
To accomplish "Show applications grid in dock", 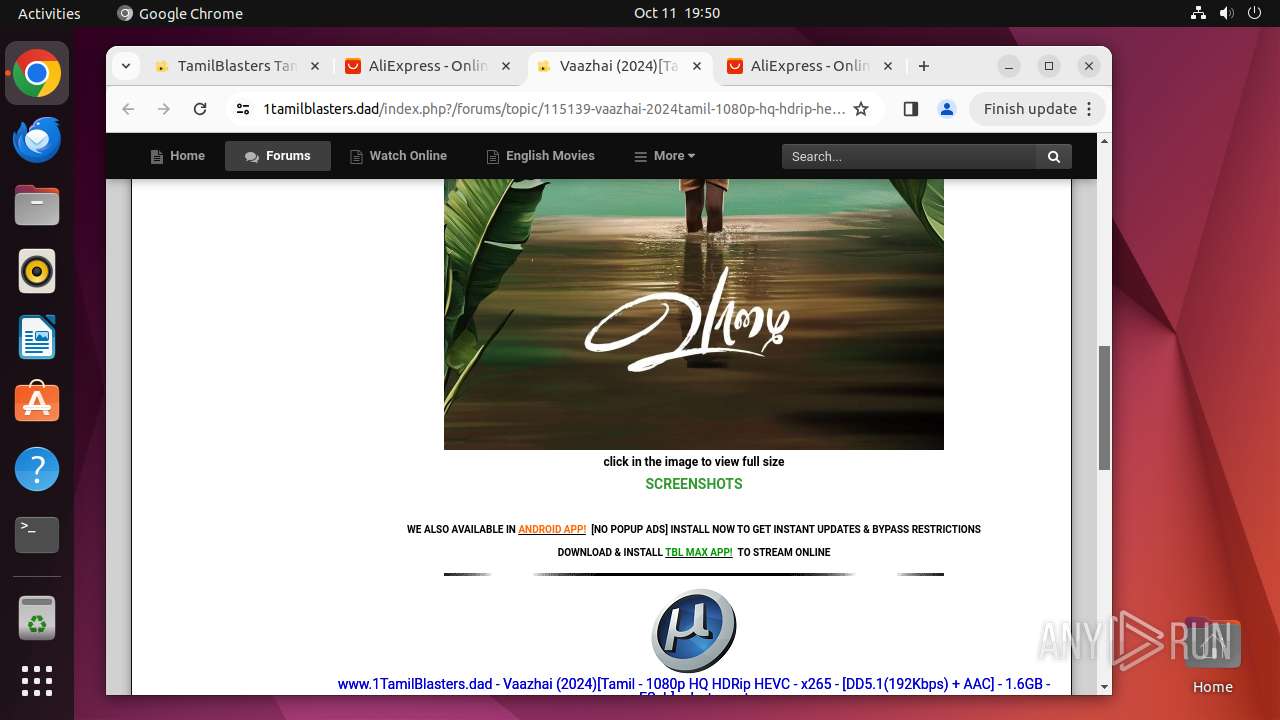I will [37, 681].
